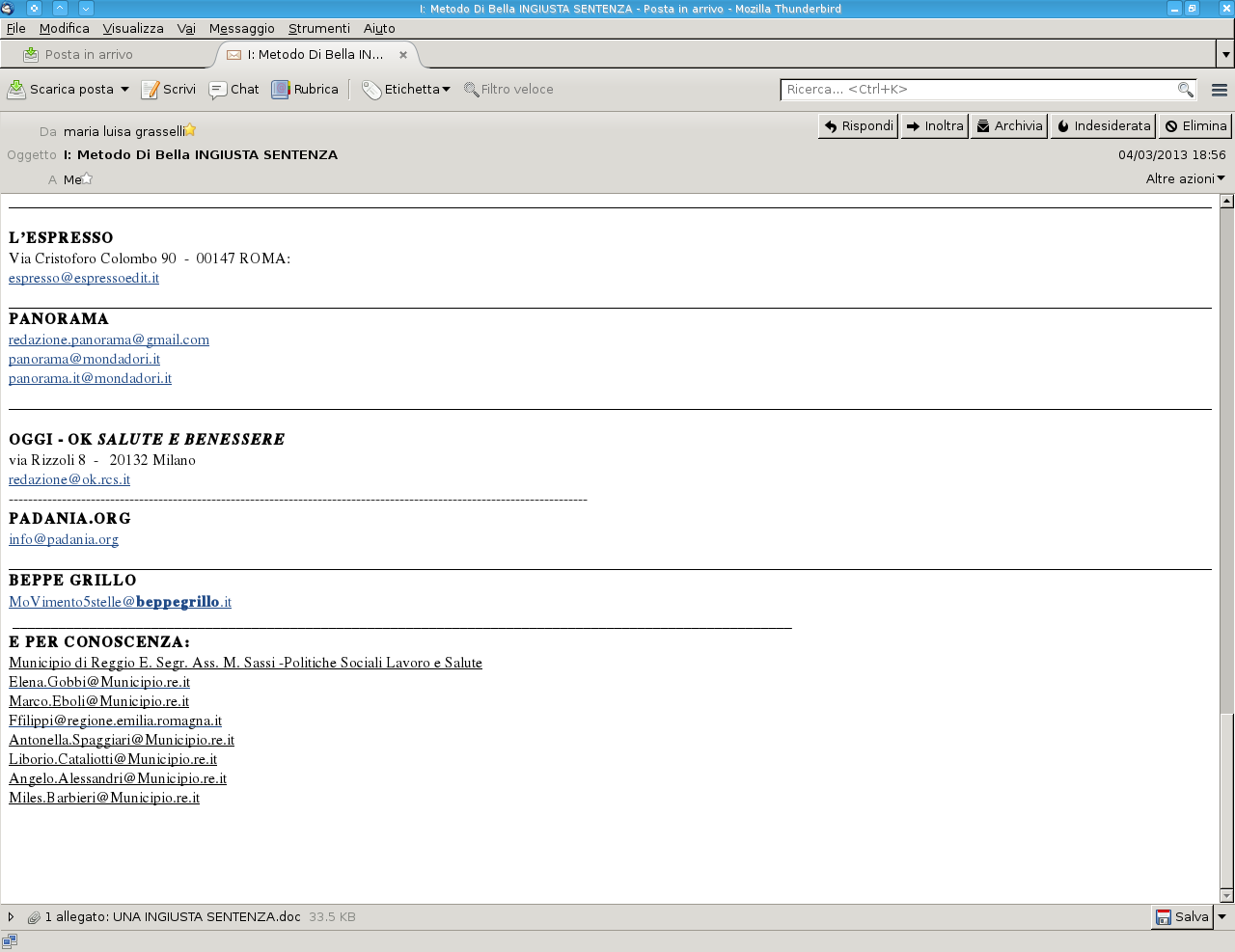This screenshot has height=952, width=1235.
Task: Focus the Ricerca search field
Action: [979, 90]
